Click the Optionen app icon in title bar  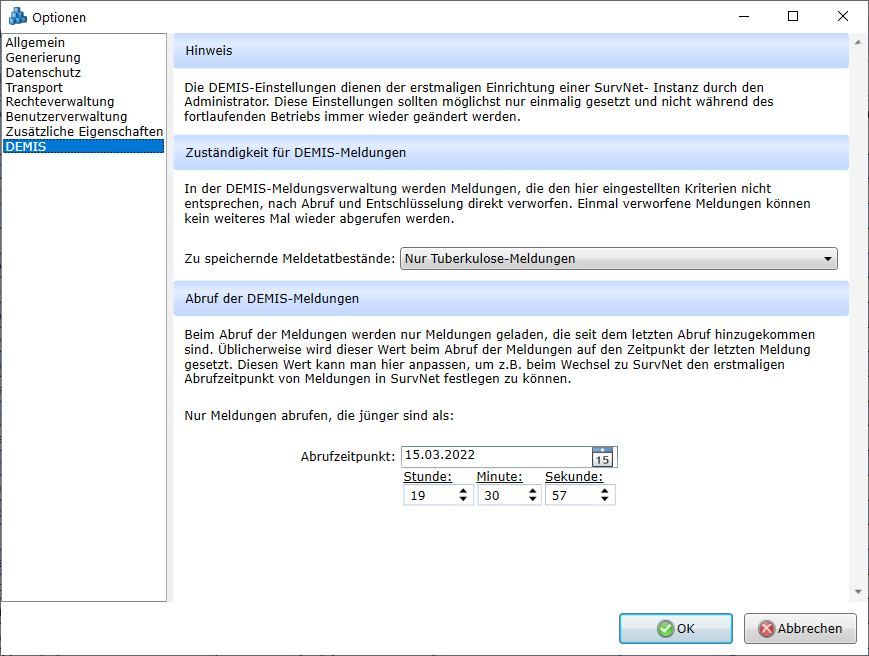click(17, 17)
